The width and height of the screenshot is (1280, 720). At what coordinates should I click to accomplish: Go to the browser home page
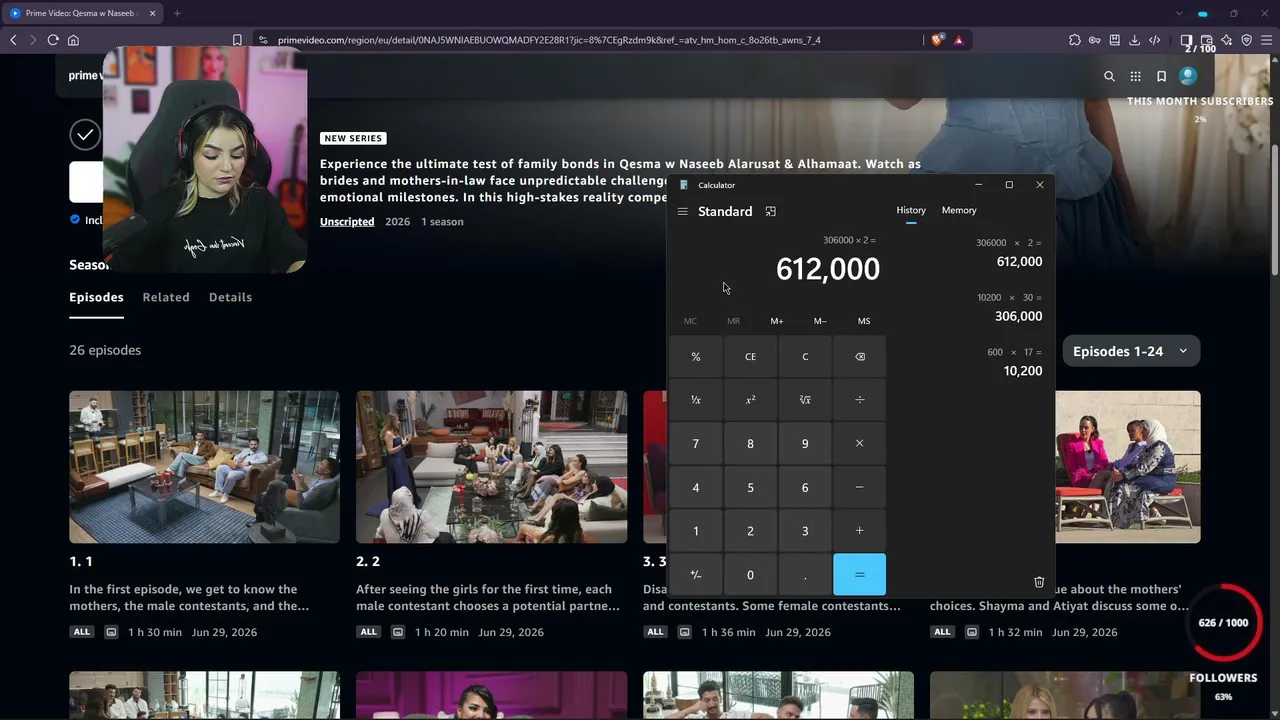73,40
